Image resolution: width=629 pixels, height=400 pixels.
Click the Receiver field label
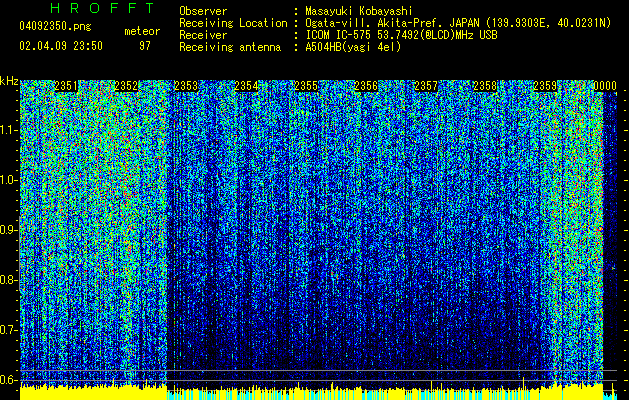pos(203,35)
